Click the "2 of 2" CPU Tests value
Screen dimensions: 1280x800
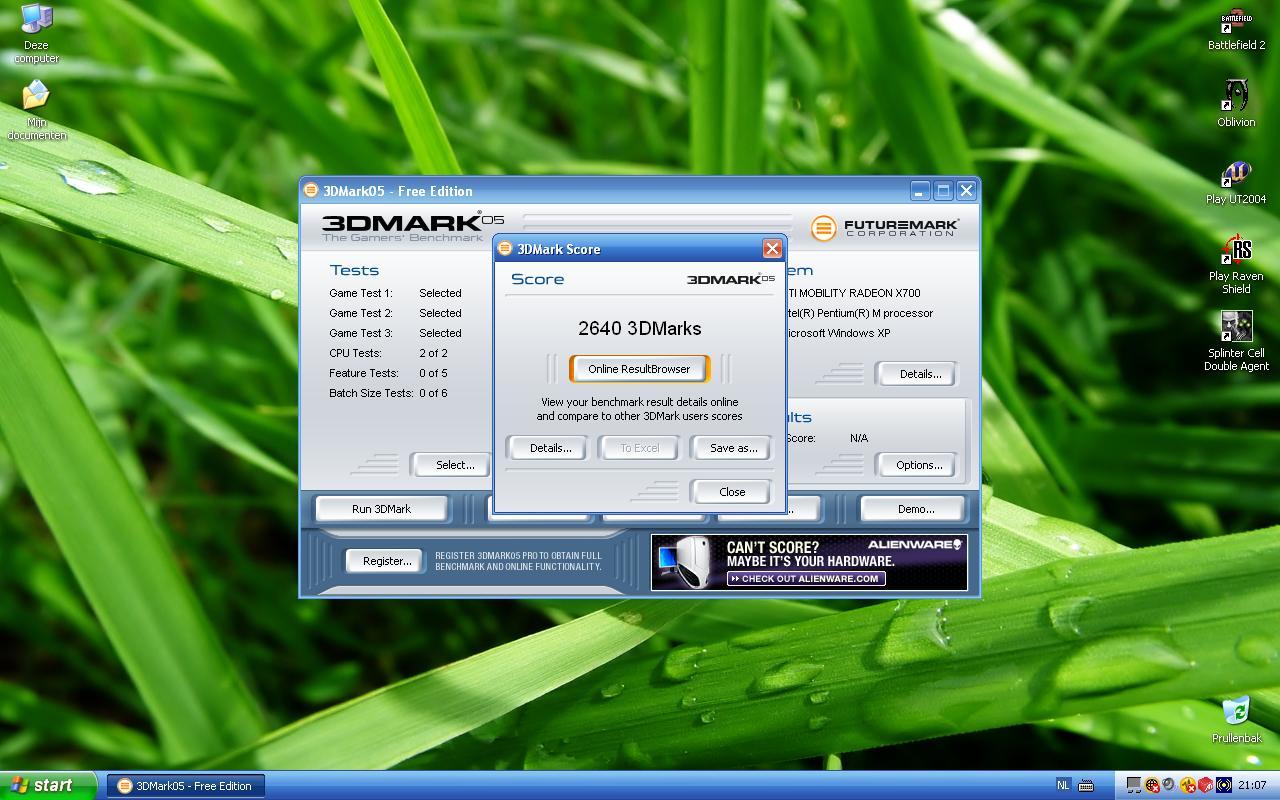pyautogui.click(x=433, y=353)
